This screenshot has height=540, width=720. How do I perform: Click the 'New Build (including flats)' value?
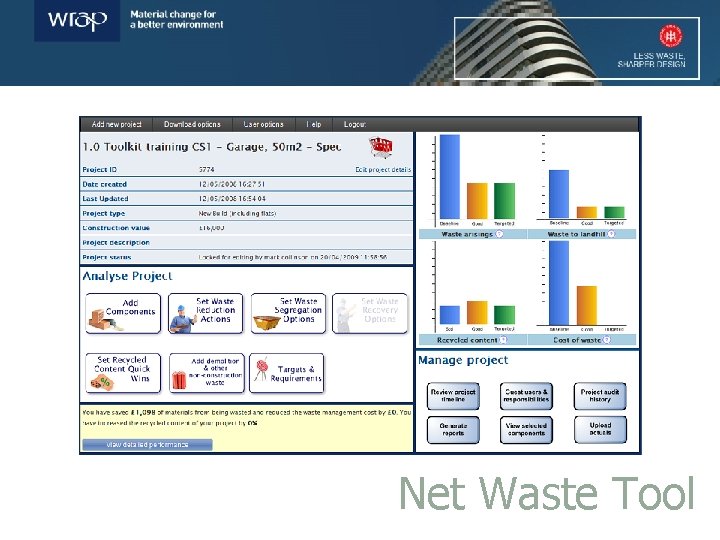coord(237,214)
